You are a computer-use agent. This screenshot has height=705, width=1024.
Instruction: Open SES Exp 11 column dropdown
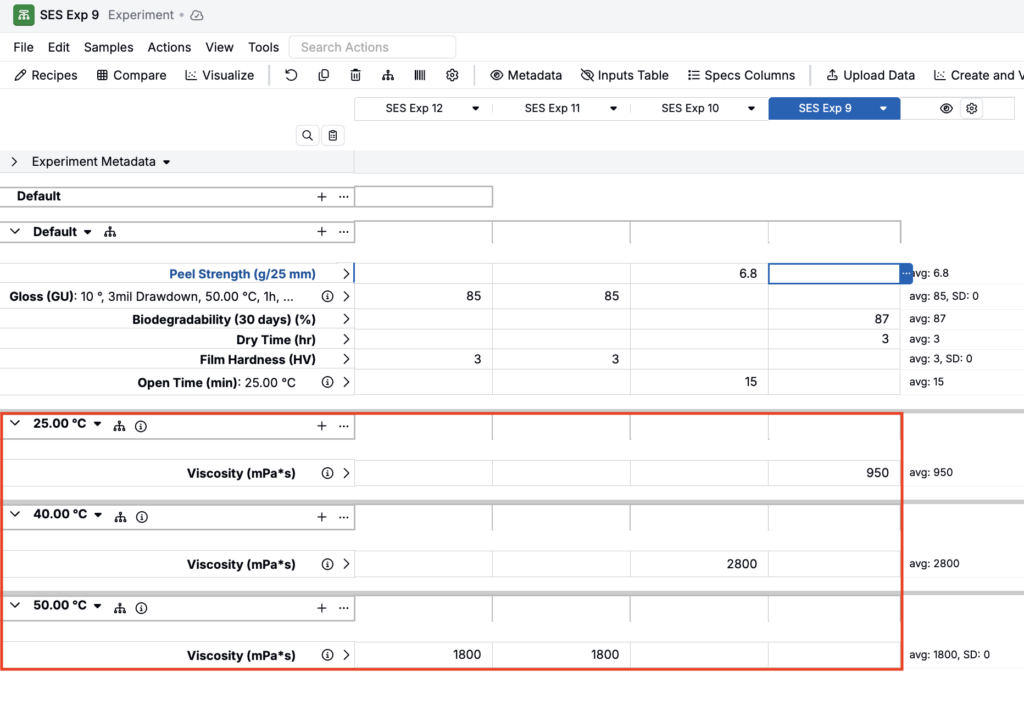click(613, 108)
